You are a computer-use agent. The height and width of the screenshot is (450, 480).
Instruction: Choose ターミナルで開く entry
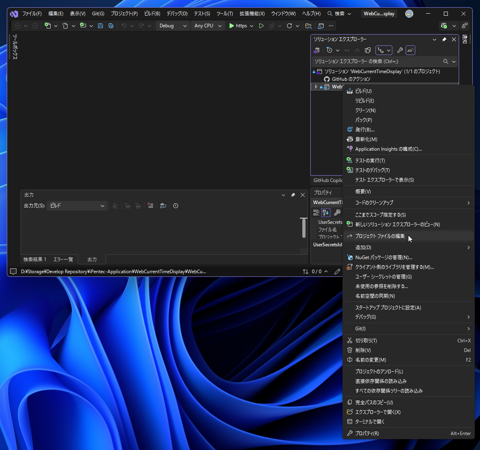tap(408, 422)
